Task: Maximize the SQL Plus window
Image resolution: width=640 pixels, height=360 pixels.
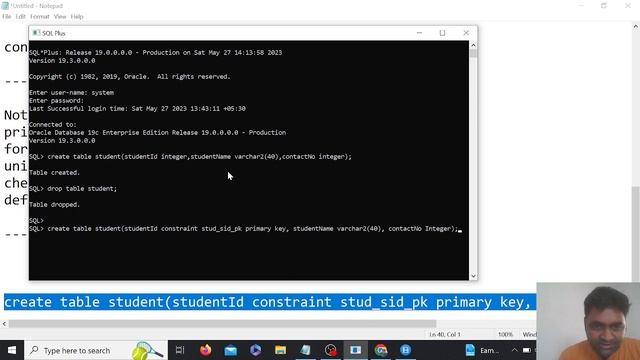Action: pos(442,33)
